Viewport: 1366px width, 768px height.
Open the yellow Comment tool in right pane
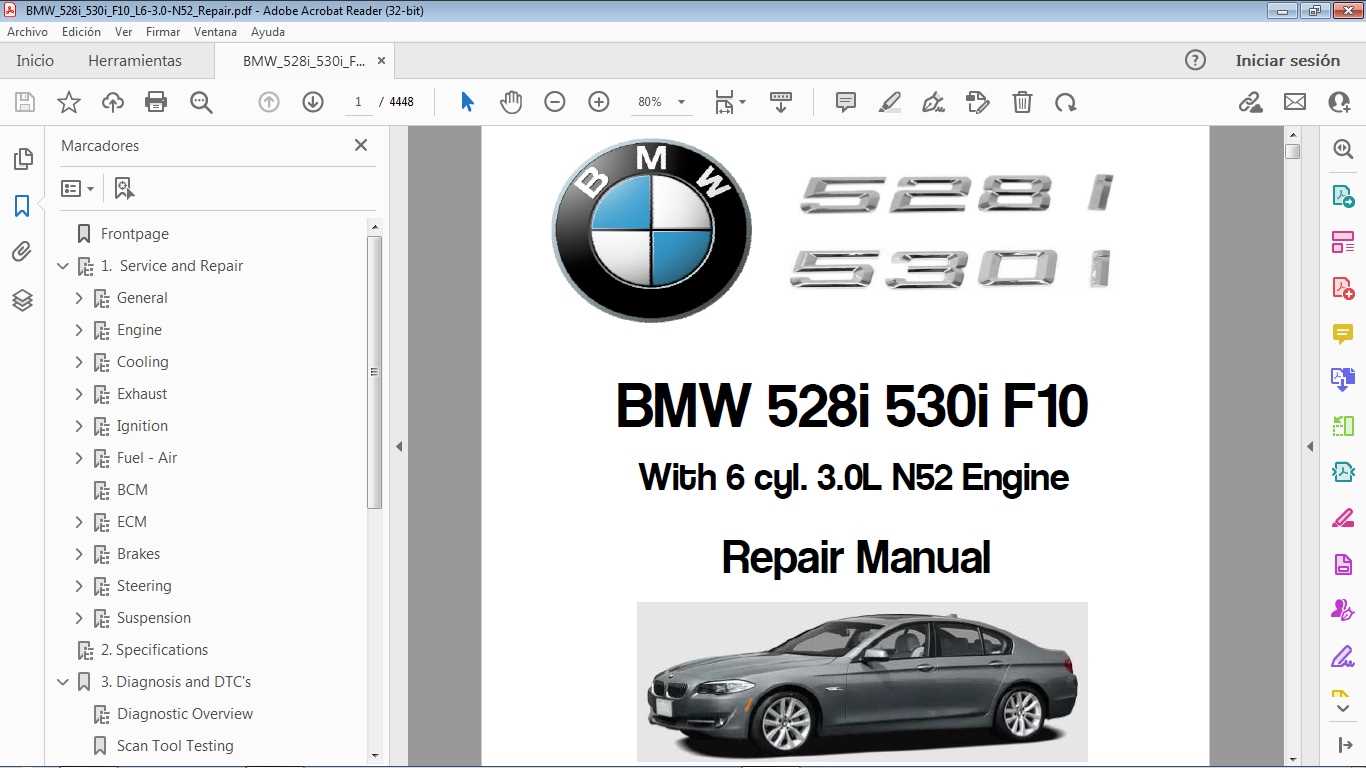(x=1342, y=333)
